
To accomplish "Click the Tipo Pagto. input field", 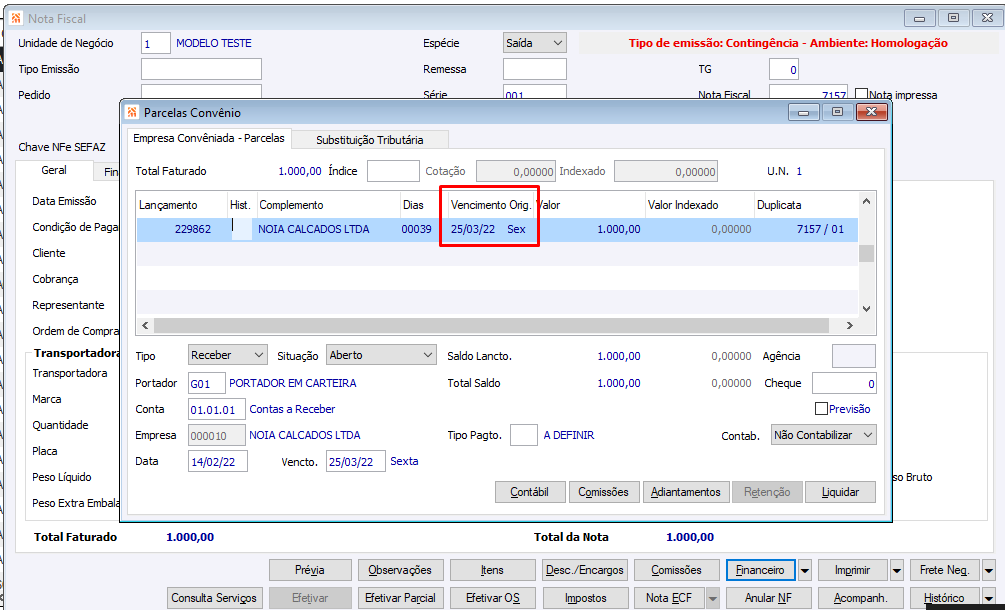I will [x=524, y=435].
